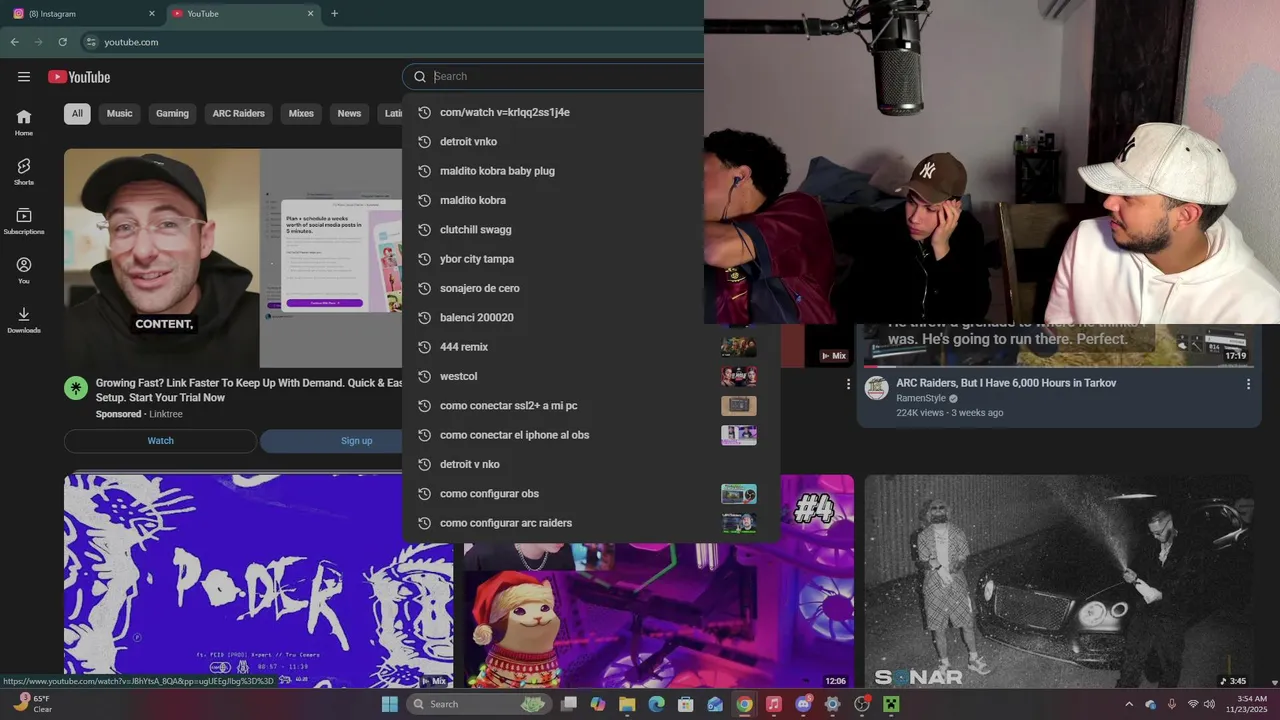Screen dimensions: 1280x720
Task: Select the All filter chip
Action: (77, 113)
